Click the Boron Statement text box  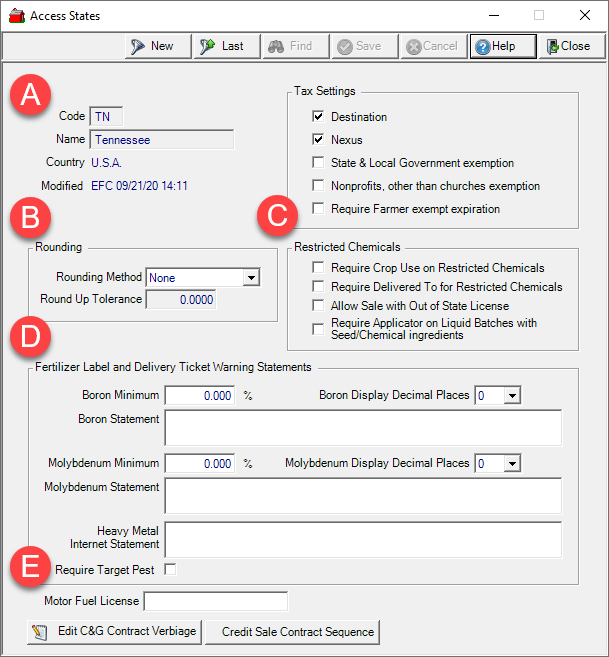pyautogui.click(x=362, y=427)
